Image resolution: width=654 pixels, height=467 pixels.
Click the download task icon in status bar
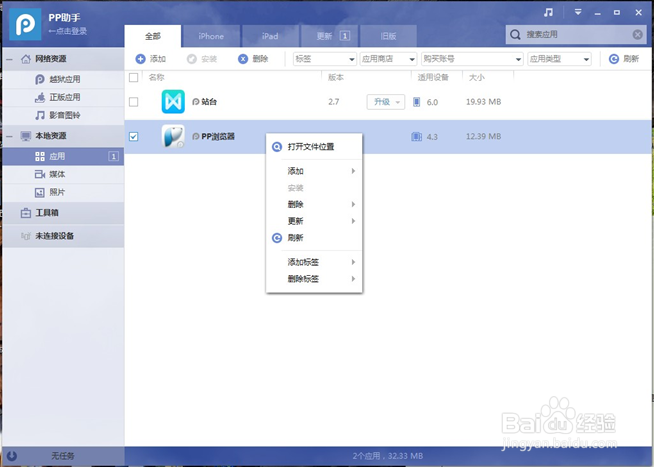(12, 456)
